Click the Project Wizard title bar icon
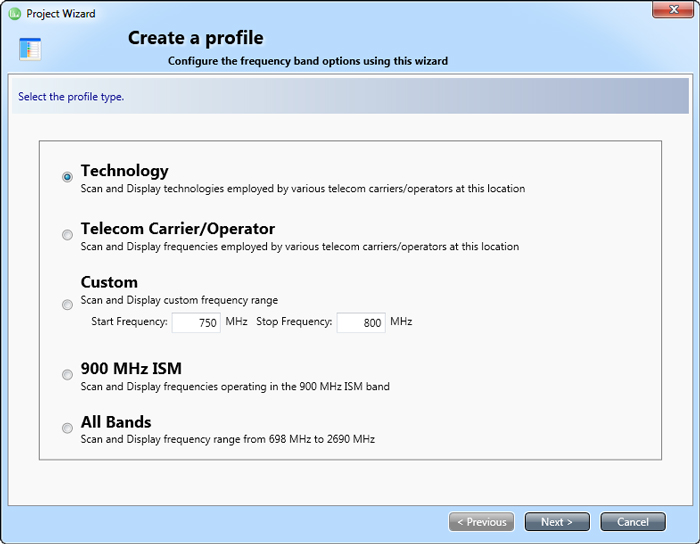The width and height of the screenshot is (700, 544). [x=14, y=14]
